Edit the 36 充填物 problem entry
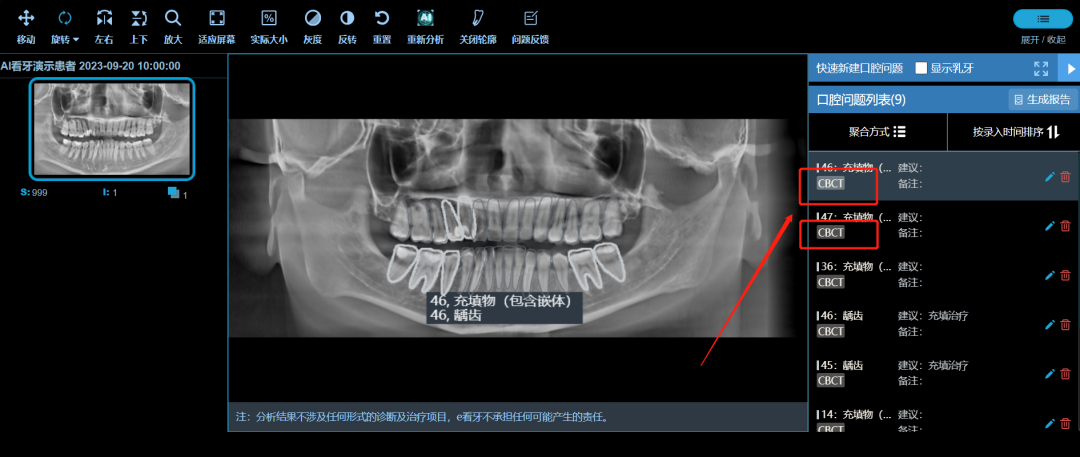The height and width of the screenshot is (457, 1080). [x=1050, y=275]
